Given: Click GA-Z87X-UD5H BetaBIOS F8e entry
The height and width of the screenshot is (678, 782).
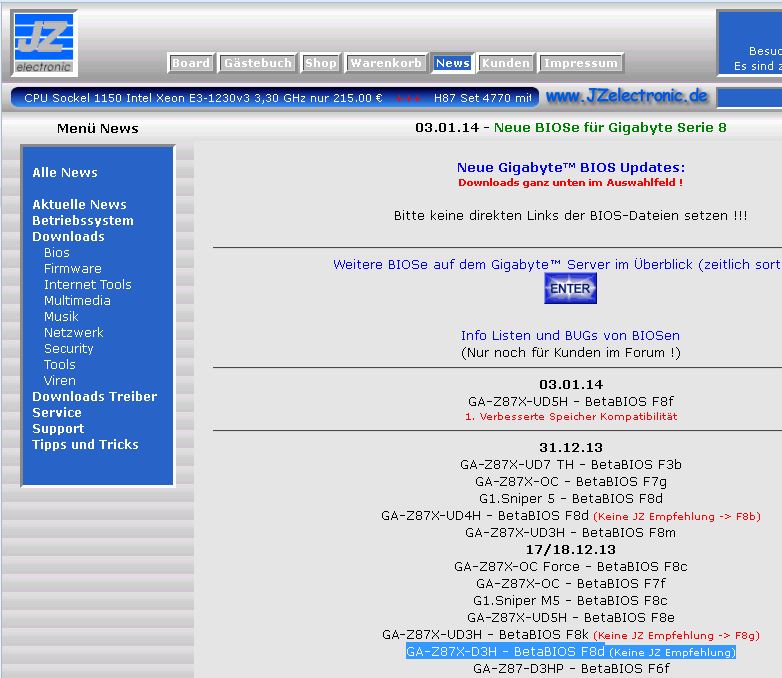Looking at the screenshot, I should (571, 617).
